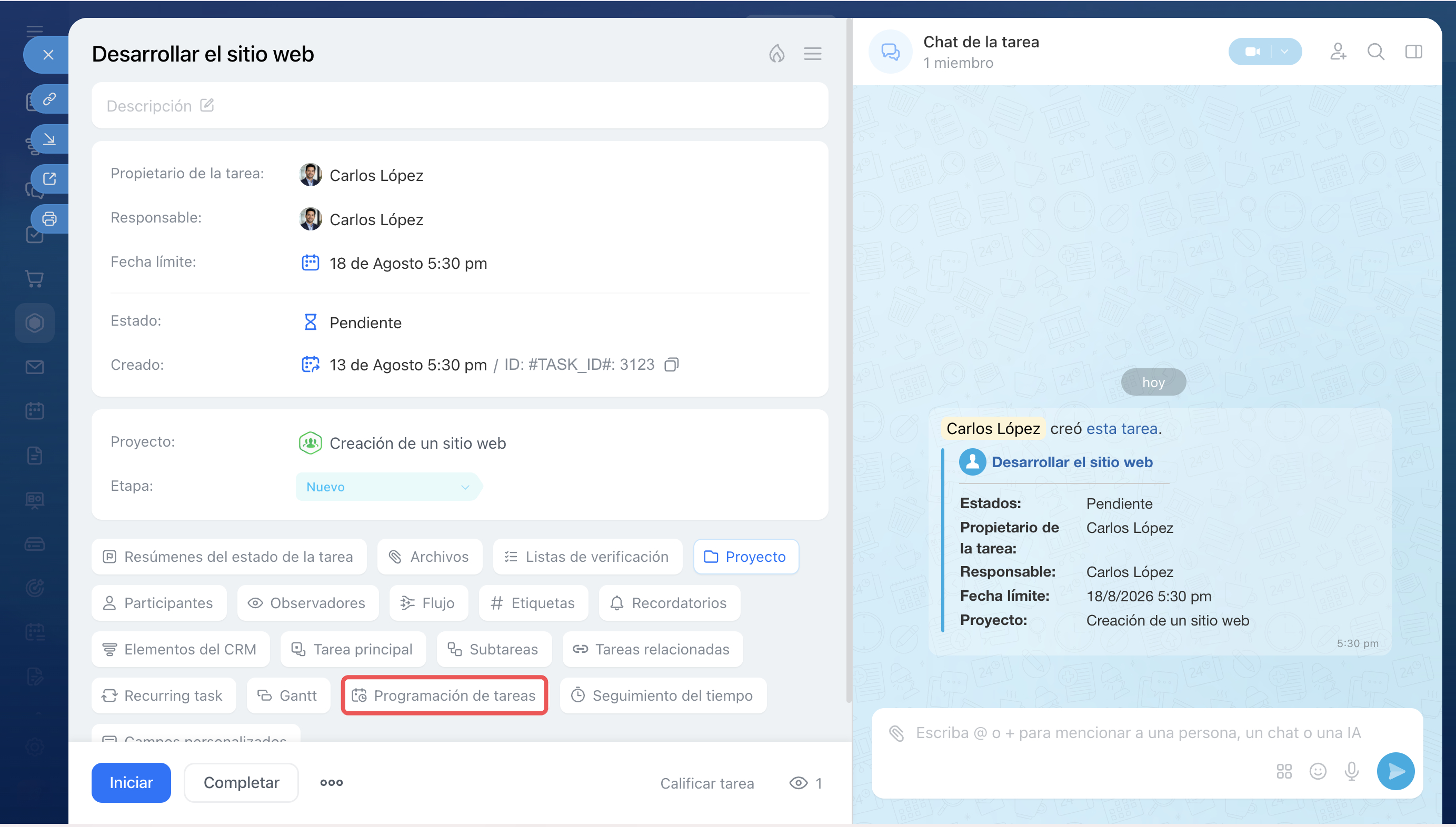Toggle the chat sidebar panel icon
The image size is (1456, 827).
click(x=1413, y=52)
